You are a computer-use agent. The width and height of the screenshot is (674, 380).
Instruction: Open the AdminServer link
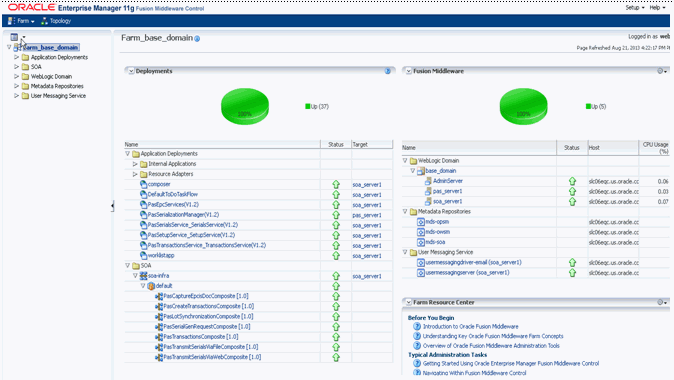tap(448, 181)
